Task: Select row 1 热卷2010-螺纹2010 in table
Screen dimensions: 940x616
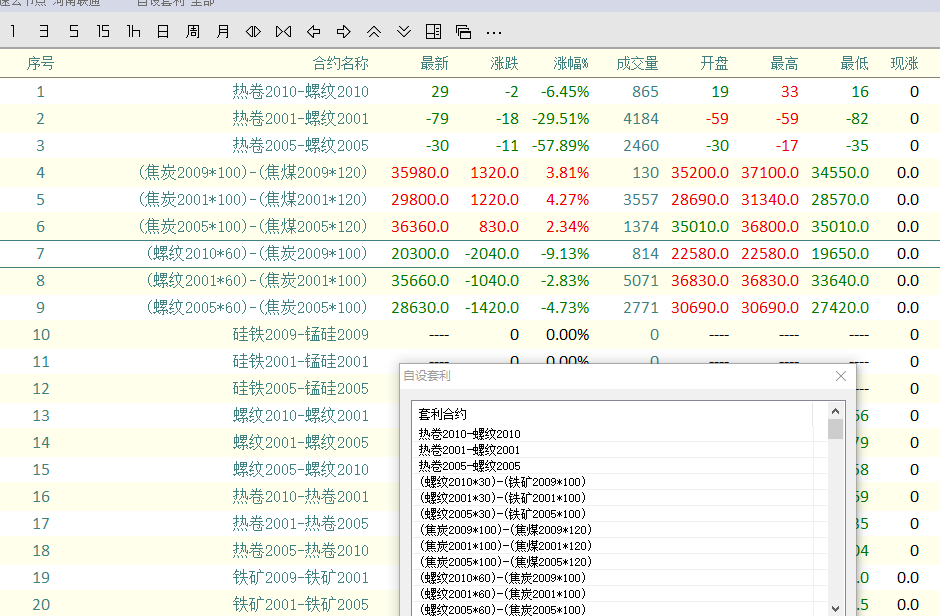Action: (300, 92)
